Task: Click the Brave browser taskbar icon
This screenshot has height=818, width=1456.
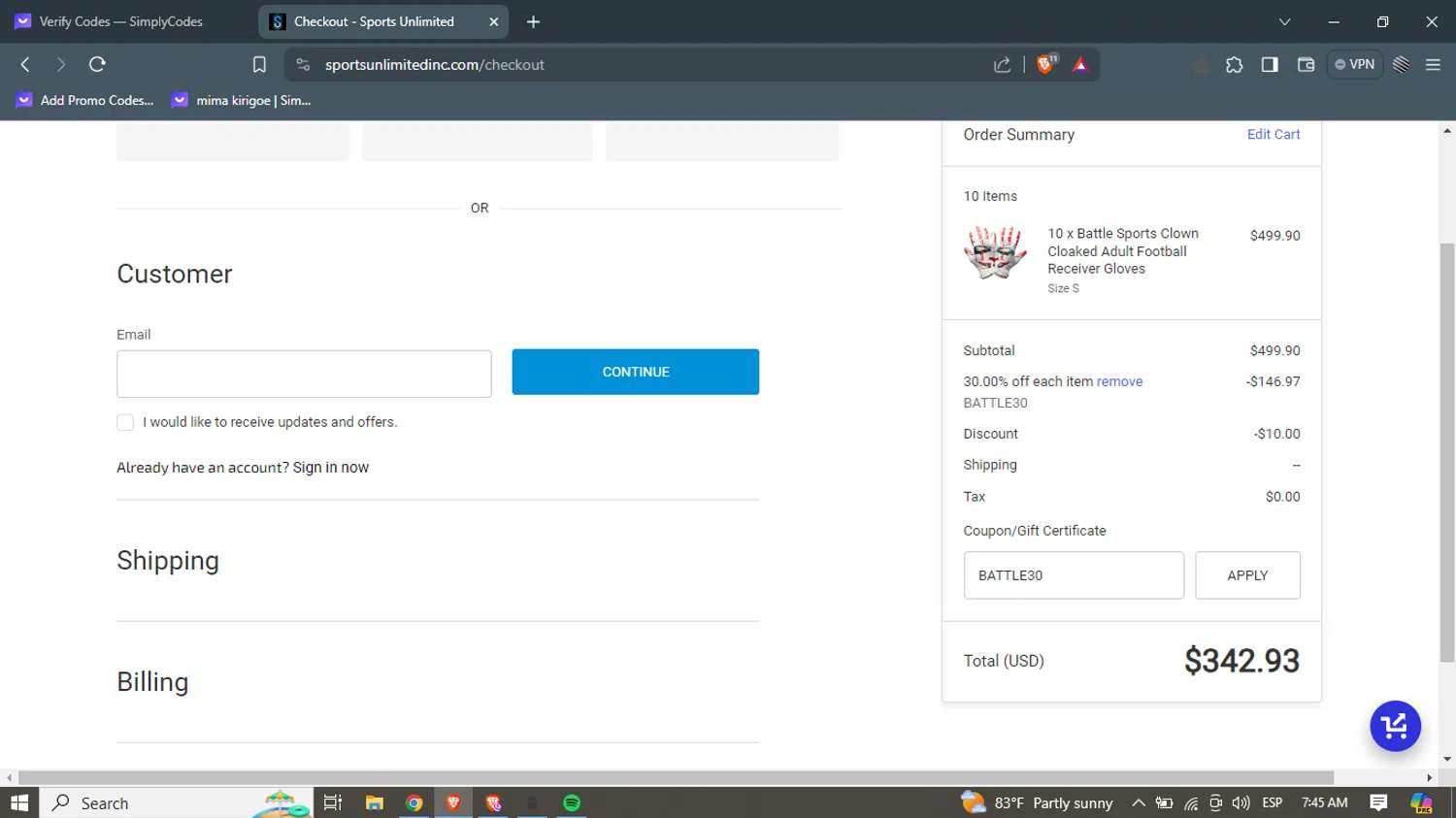Action: tap(453, 802)
